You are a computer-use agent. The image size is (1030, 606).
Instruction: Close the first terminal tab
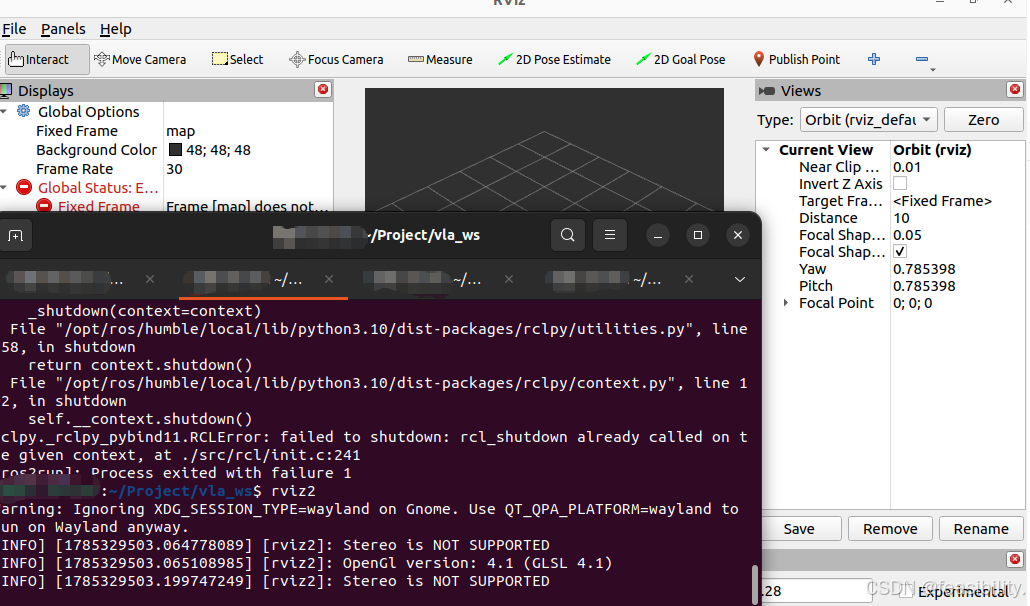coord(150,280)
